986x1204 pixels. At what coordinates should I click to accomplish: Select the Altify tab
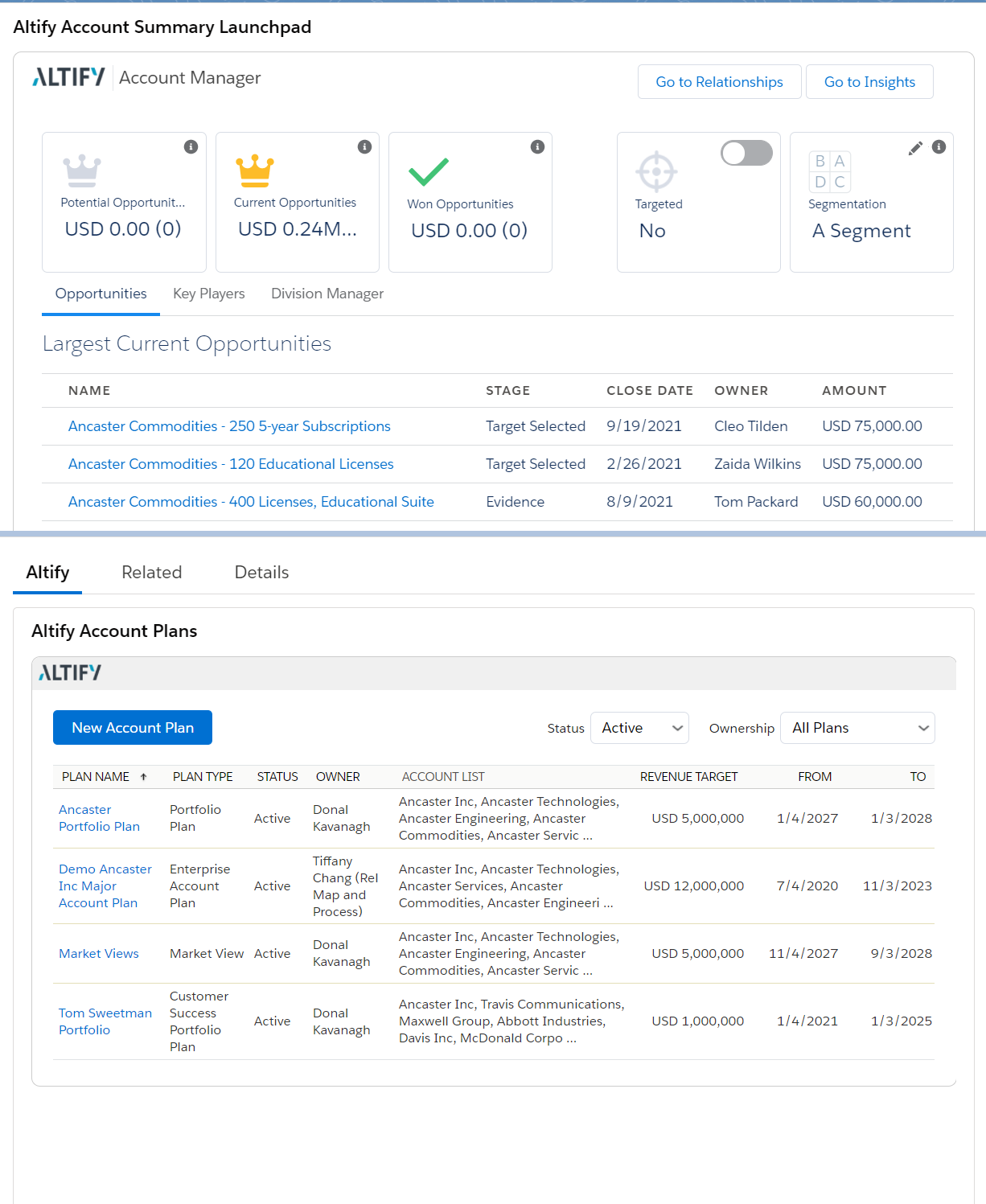pyautogui.click(x=47, y=573)
